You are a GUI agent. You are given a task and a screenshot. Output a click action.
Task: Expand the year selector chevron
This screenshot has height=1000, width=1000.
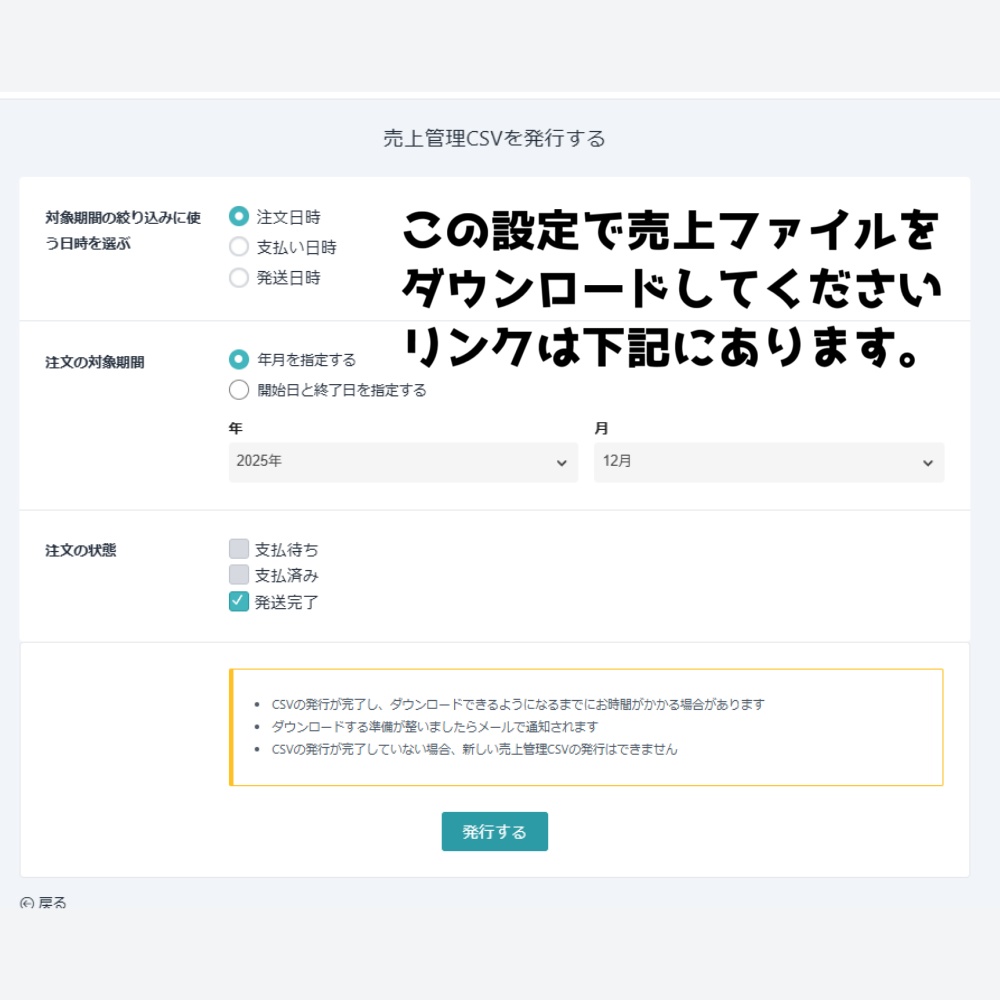click(563, 462)
